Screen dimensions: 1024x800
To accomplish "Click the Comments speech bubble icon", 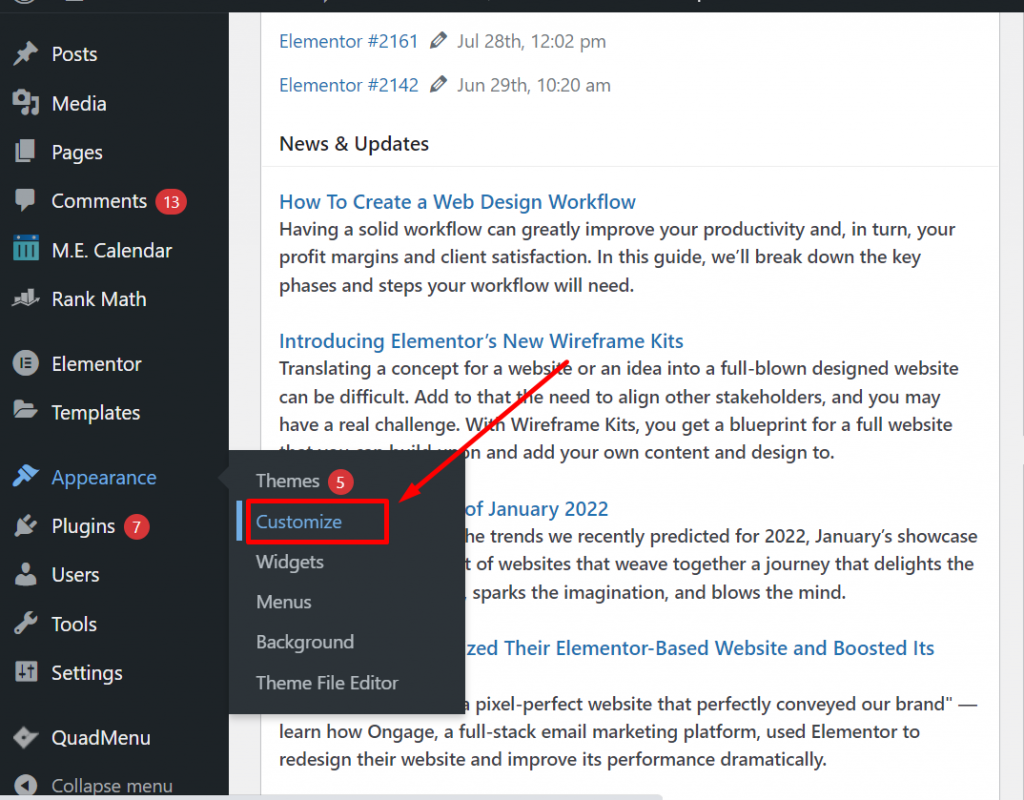I will [25, 201].
